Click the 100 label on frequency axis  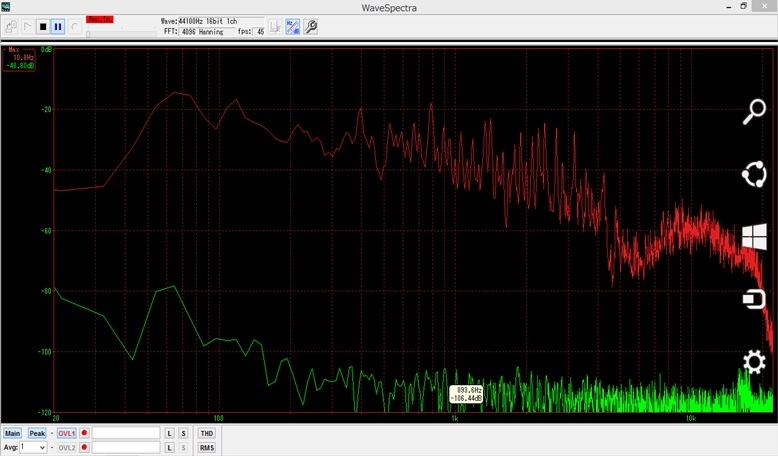tap(218, 418)
